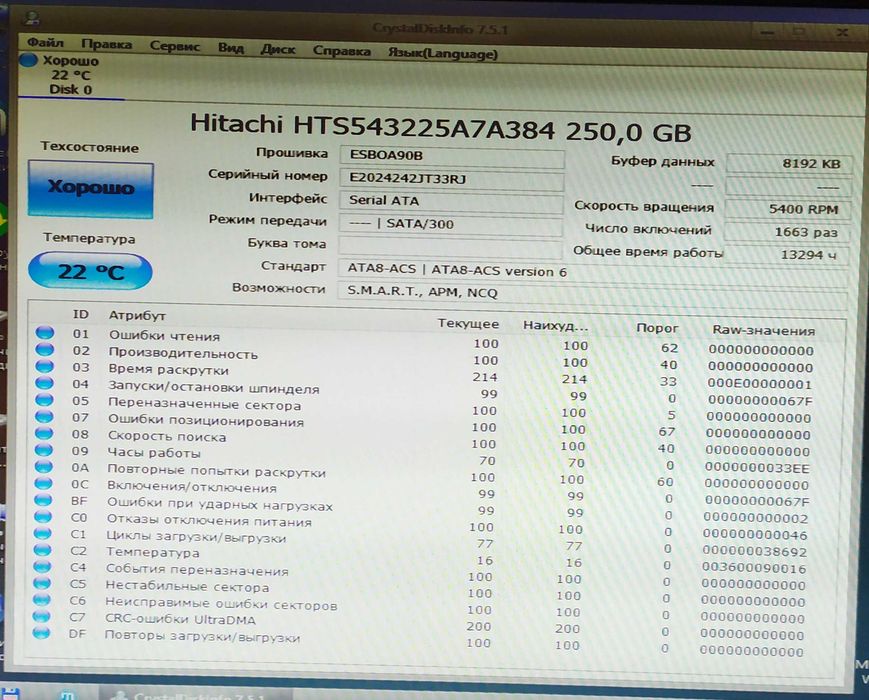Select the Часы работы attribute name
This screenshot has height=700, width=869.
[154, 453]
